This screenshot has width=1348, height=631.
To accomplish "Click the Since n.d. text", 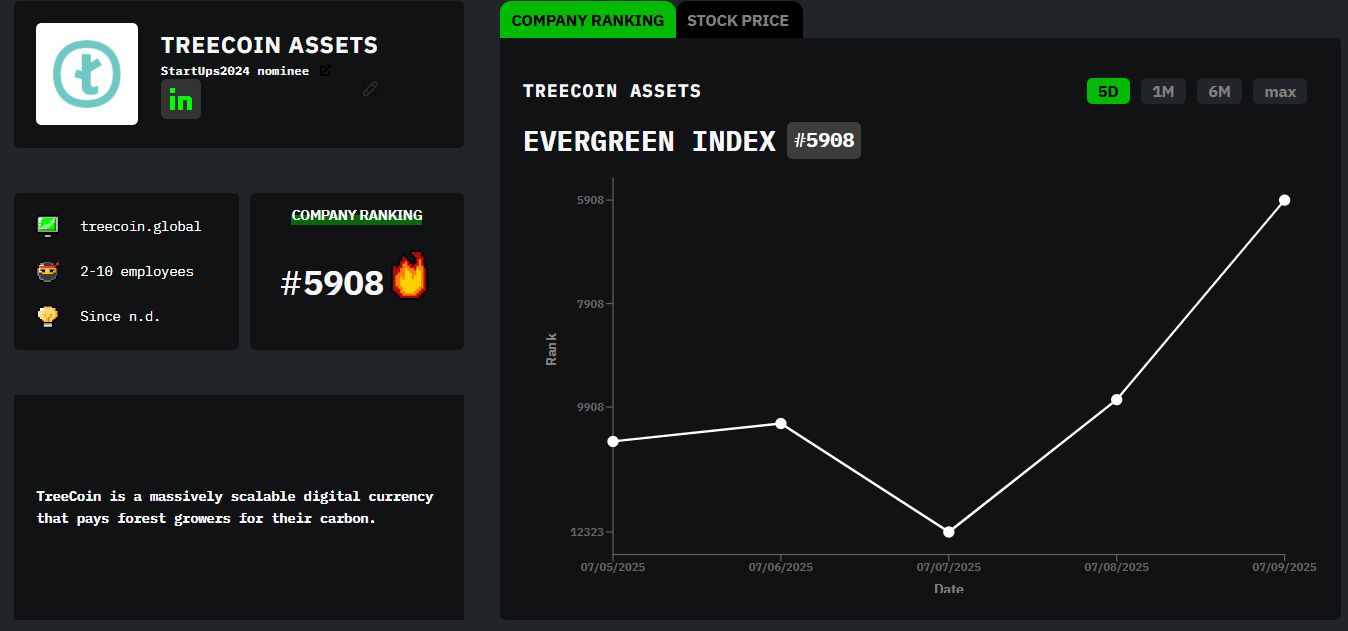I will click(120, 316).
